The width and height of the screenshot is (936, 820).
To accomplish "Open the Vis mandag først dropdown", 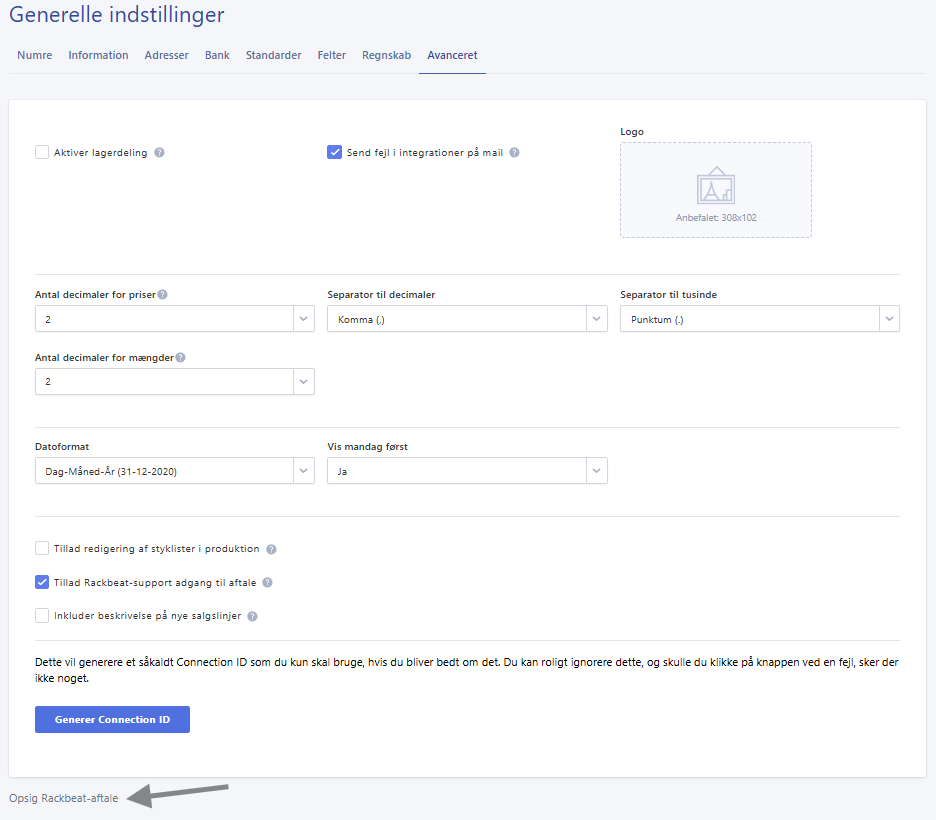I will (x=467, y=471).
